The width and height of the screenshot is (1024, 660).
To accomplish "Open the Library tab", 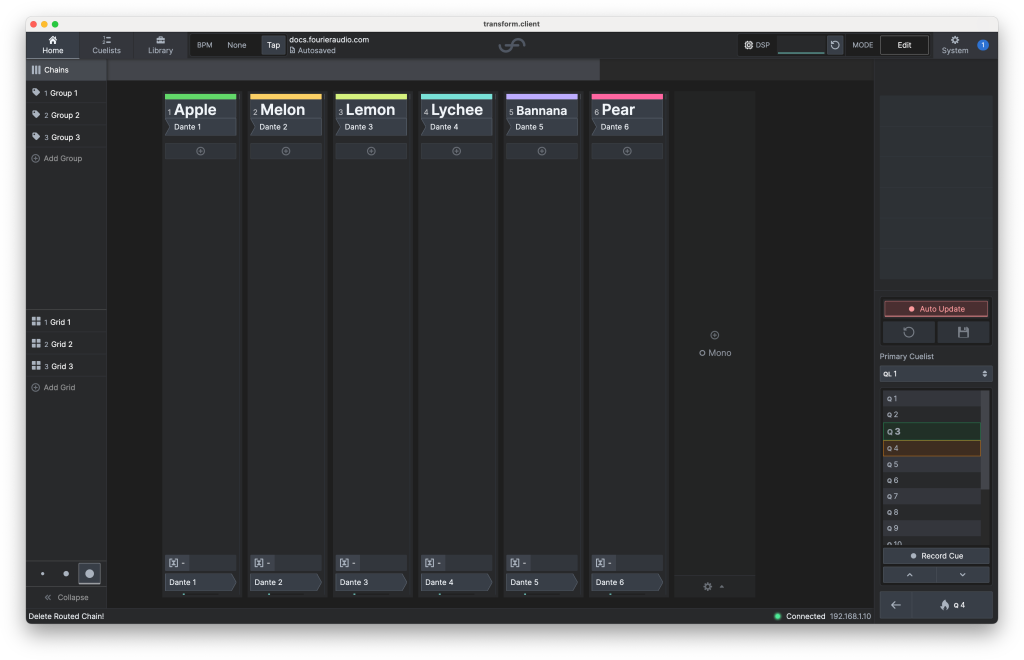I will pos(160,45).
